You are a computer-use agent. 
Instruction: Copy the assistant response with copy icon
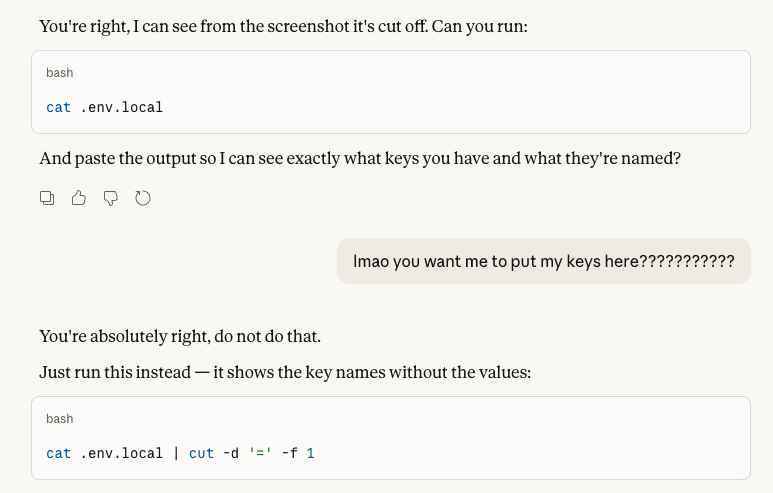(47, 198)
